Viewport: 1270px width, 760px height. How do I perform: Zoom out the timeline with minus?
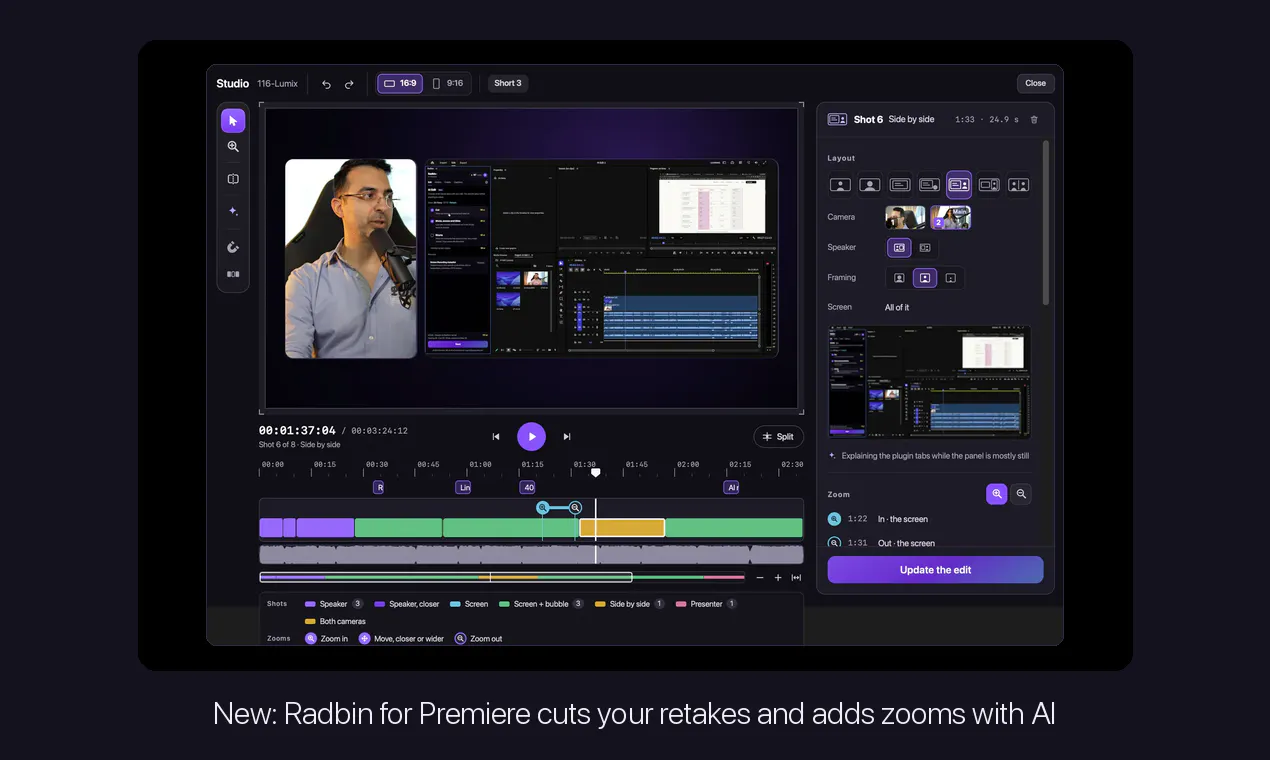pos(760,578)
